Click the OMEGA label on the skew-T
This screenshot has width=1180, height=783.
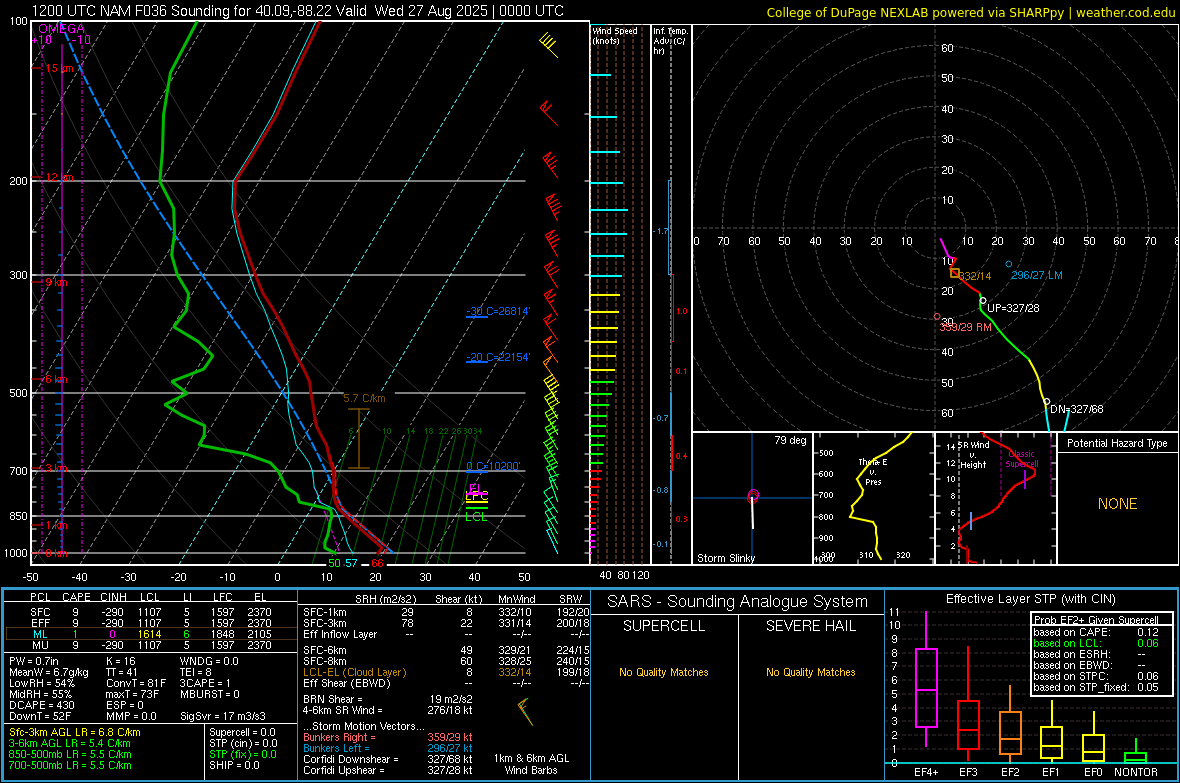coord(61,29)
